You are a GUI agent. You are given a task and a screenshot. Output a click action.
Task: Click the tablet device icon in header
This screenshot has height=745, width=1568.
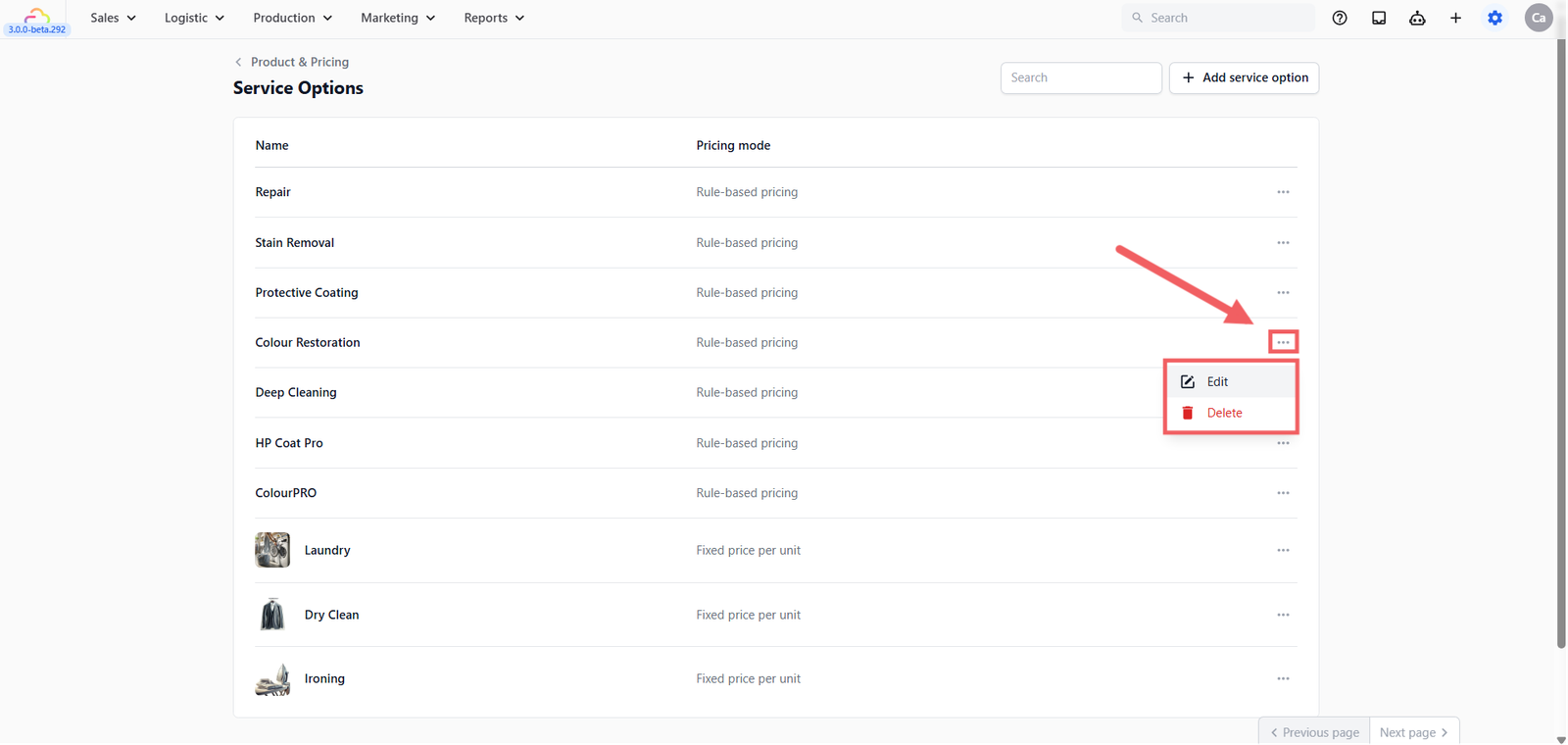click(1379, 18)
